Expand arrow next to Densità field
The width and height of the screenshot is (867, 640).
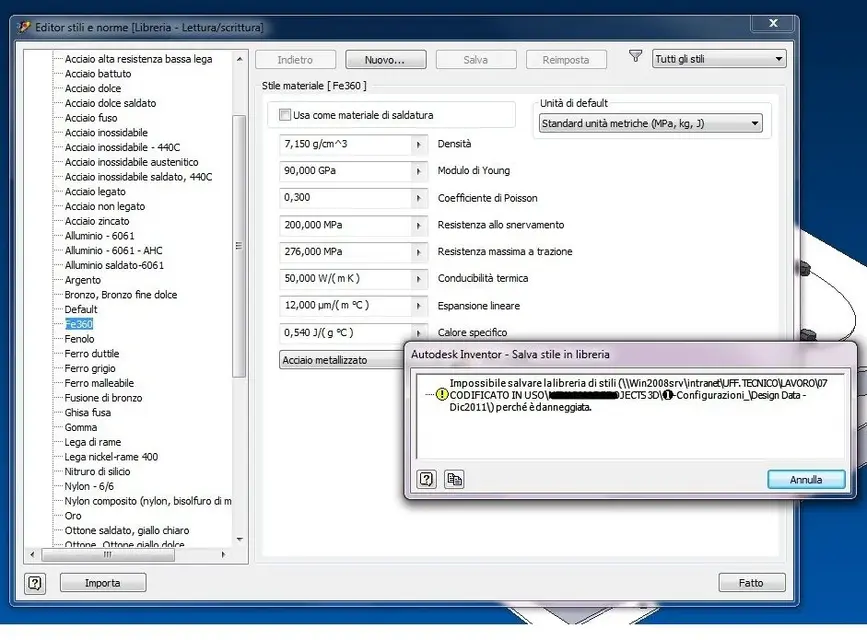click(x=419, y=144)
